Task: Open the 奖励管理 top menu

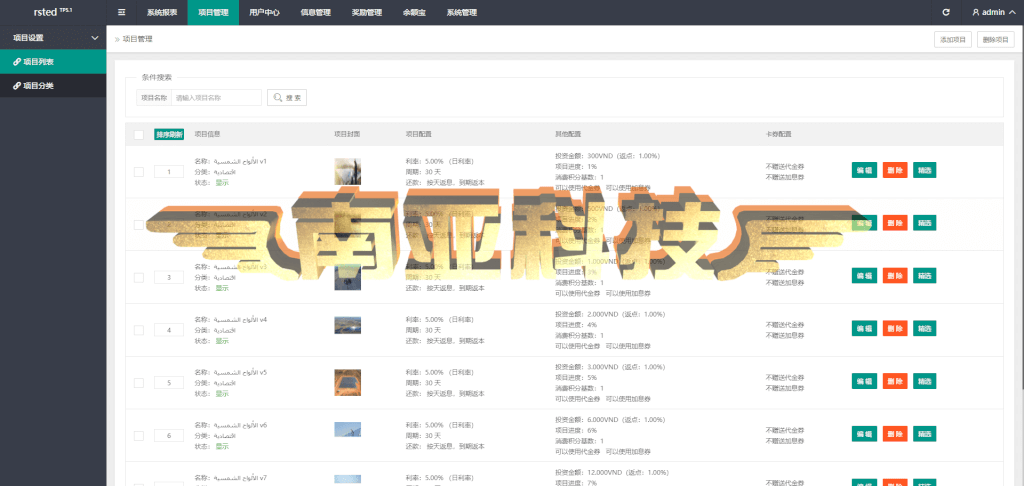Action: (366, 12)
